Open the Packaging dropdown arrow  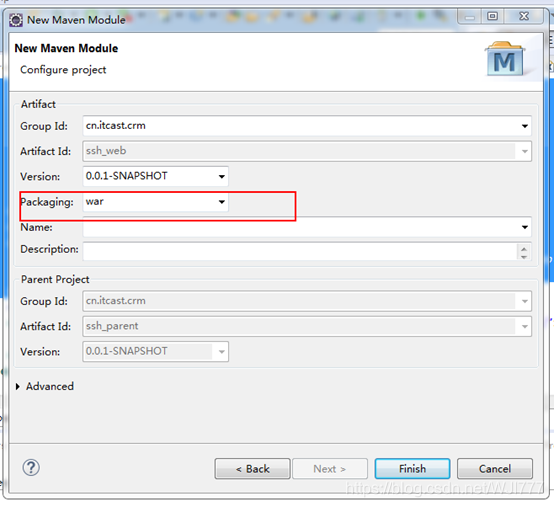point(222,202)
